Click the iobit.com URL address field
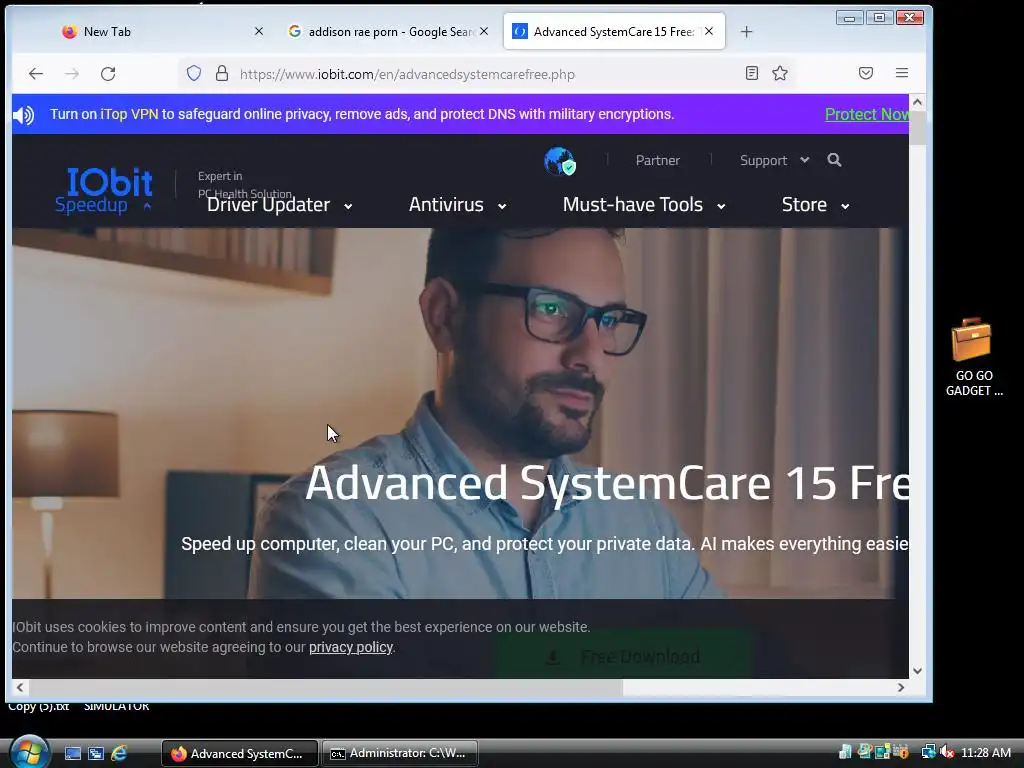 485,74
